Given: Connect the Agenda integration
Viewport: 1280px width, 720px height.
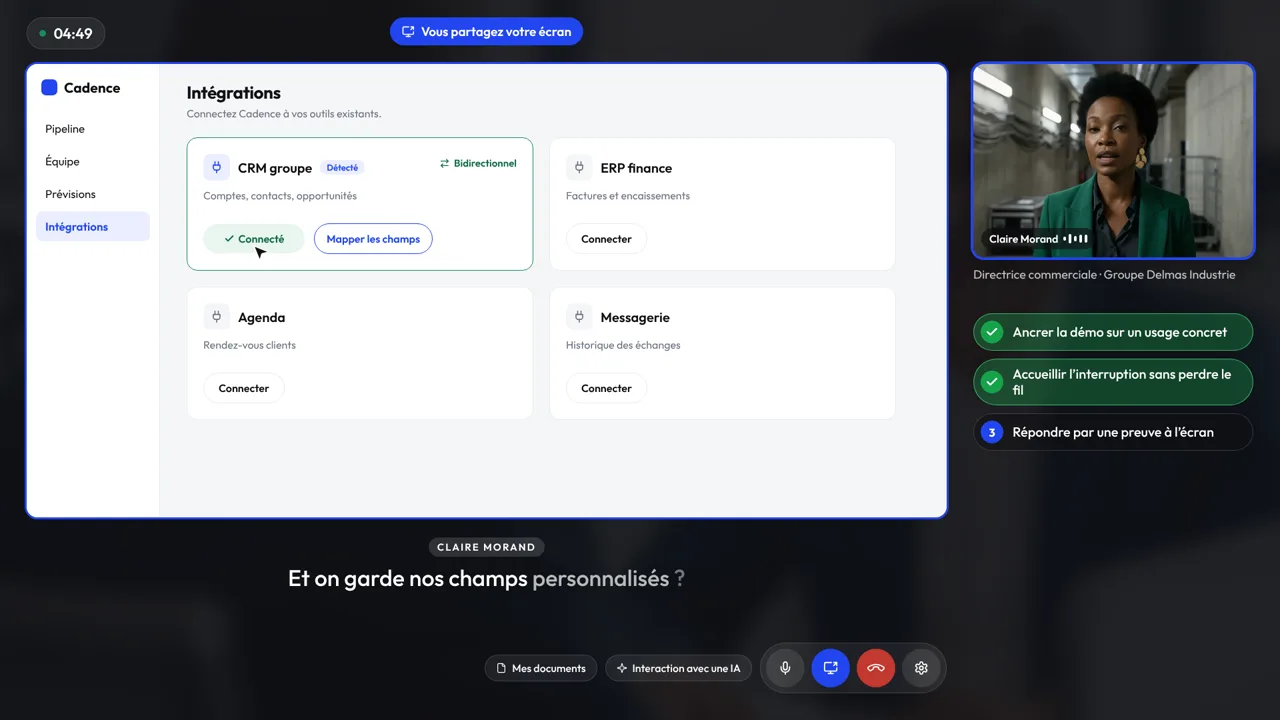Looking at the screenshot, I should [244, 388].
